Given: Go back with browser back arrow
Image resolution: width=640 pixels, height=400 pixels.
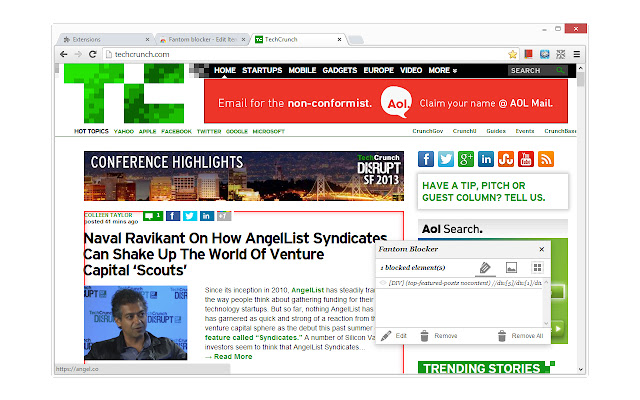Looking at the screenshot, I should [64, 54].
